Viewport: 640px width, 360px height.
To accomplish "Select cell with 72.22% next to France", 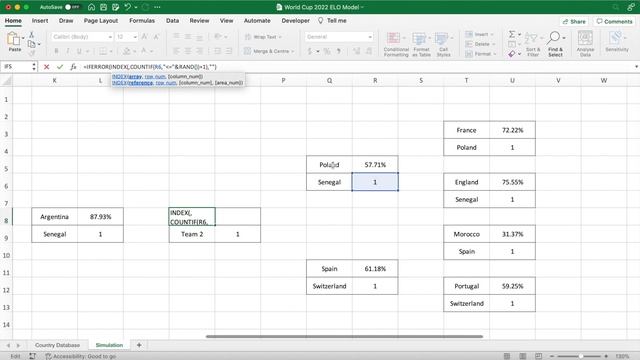I will point(512,130).
